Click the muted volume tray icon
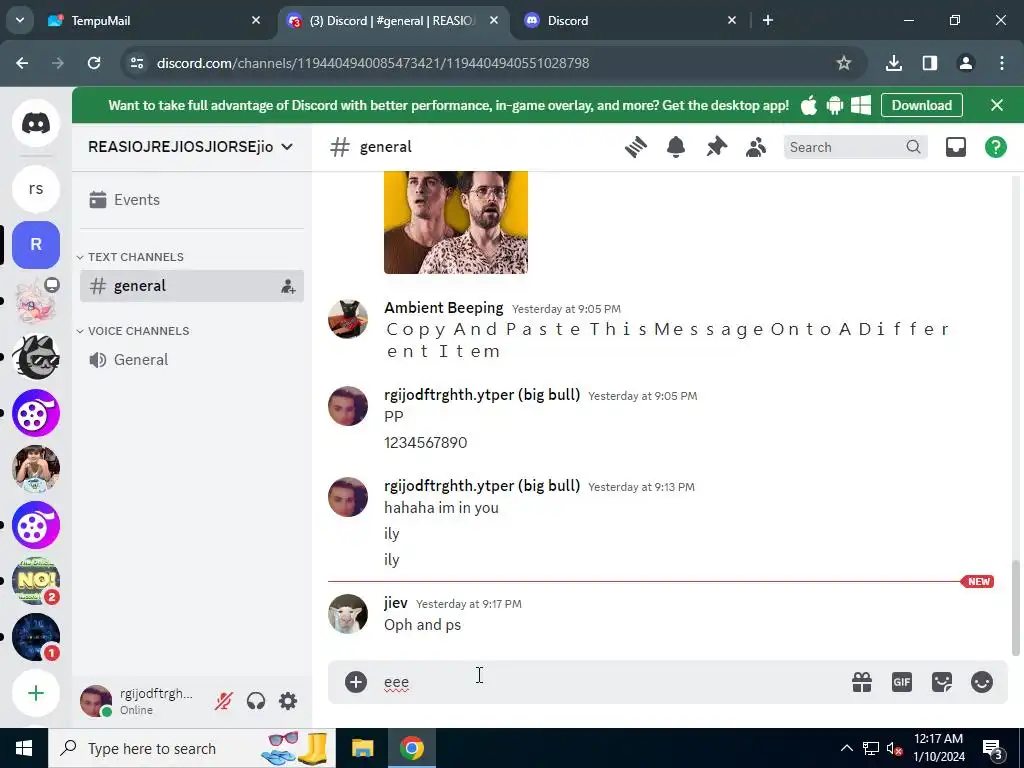Screen dimensions: 1024x768 (894, 748)
